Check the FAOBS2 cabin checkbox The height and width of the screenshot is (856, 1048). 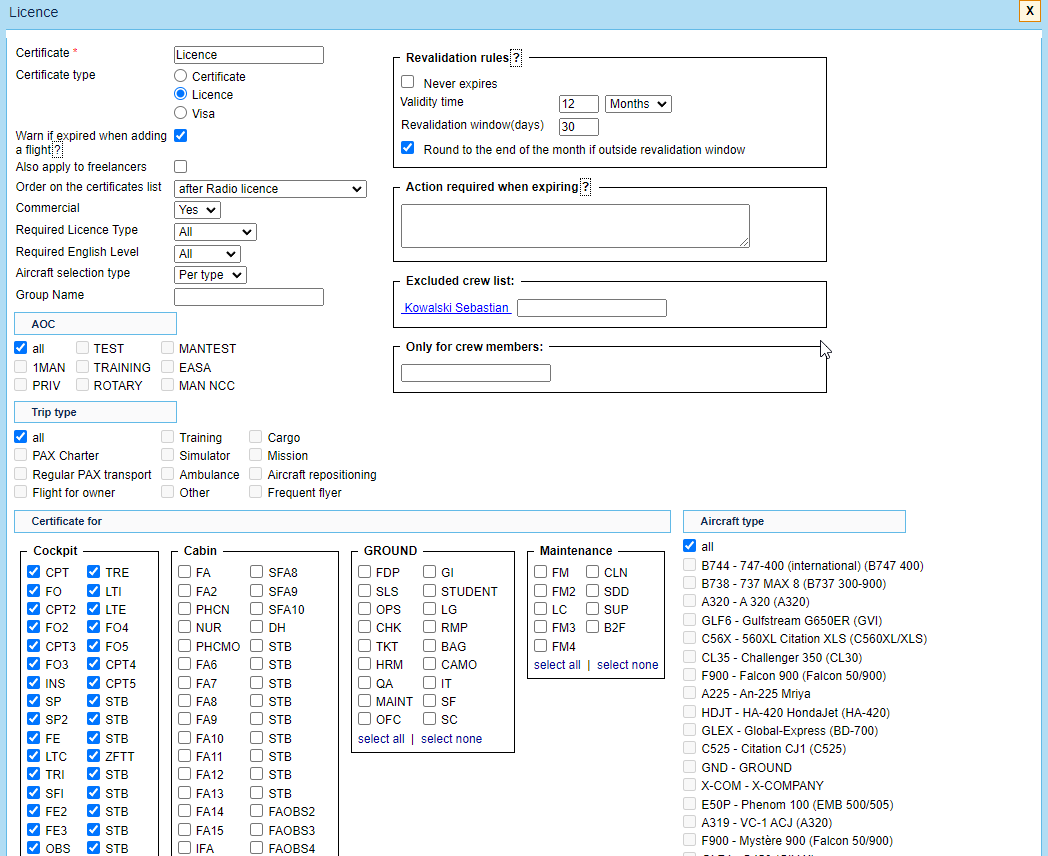(x=257, y=811)
